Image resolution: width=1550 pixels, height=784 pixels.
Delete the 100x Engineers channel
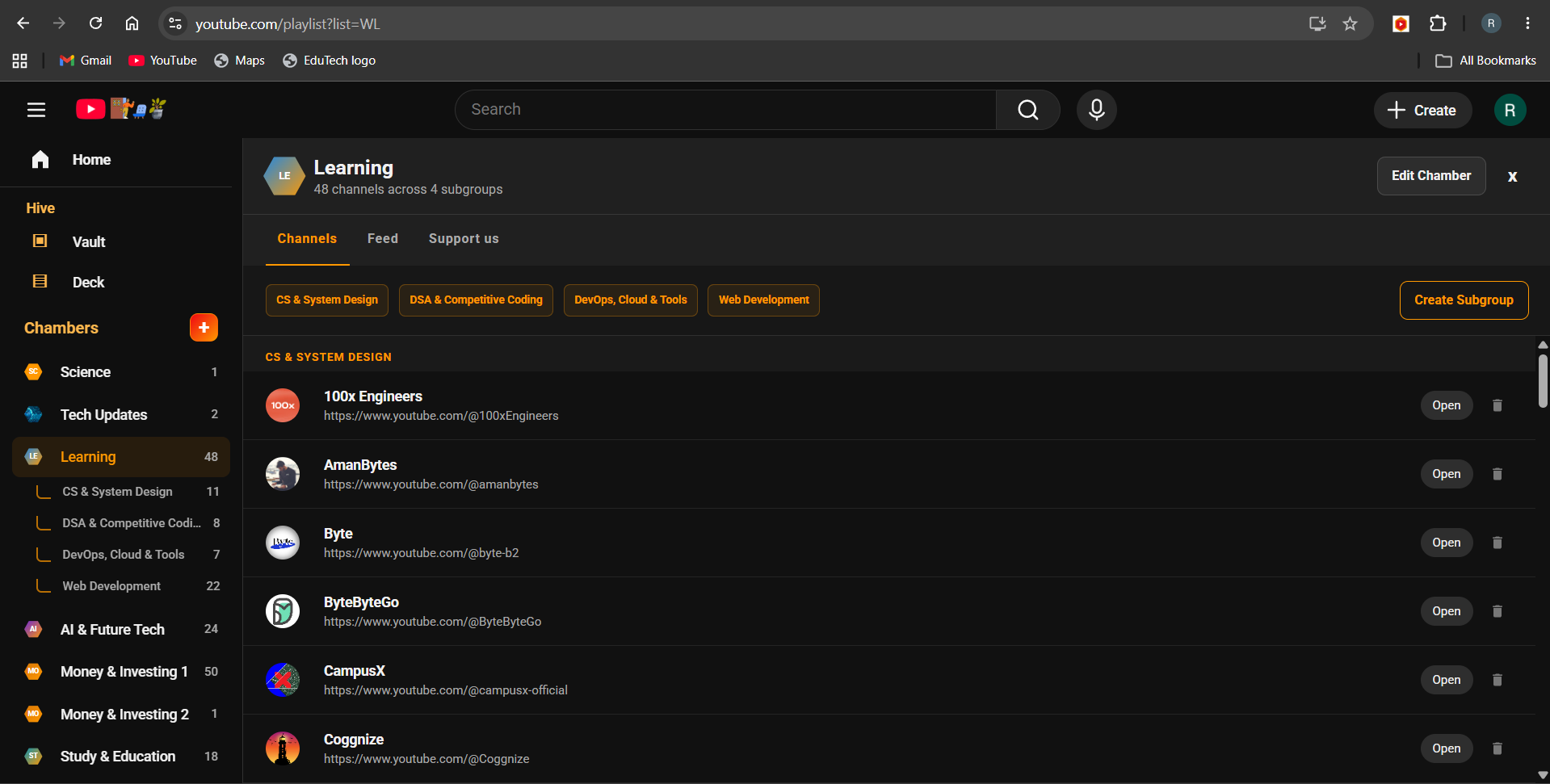point(1497,405)
